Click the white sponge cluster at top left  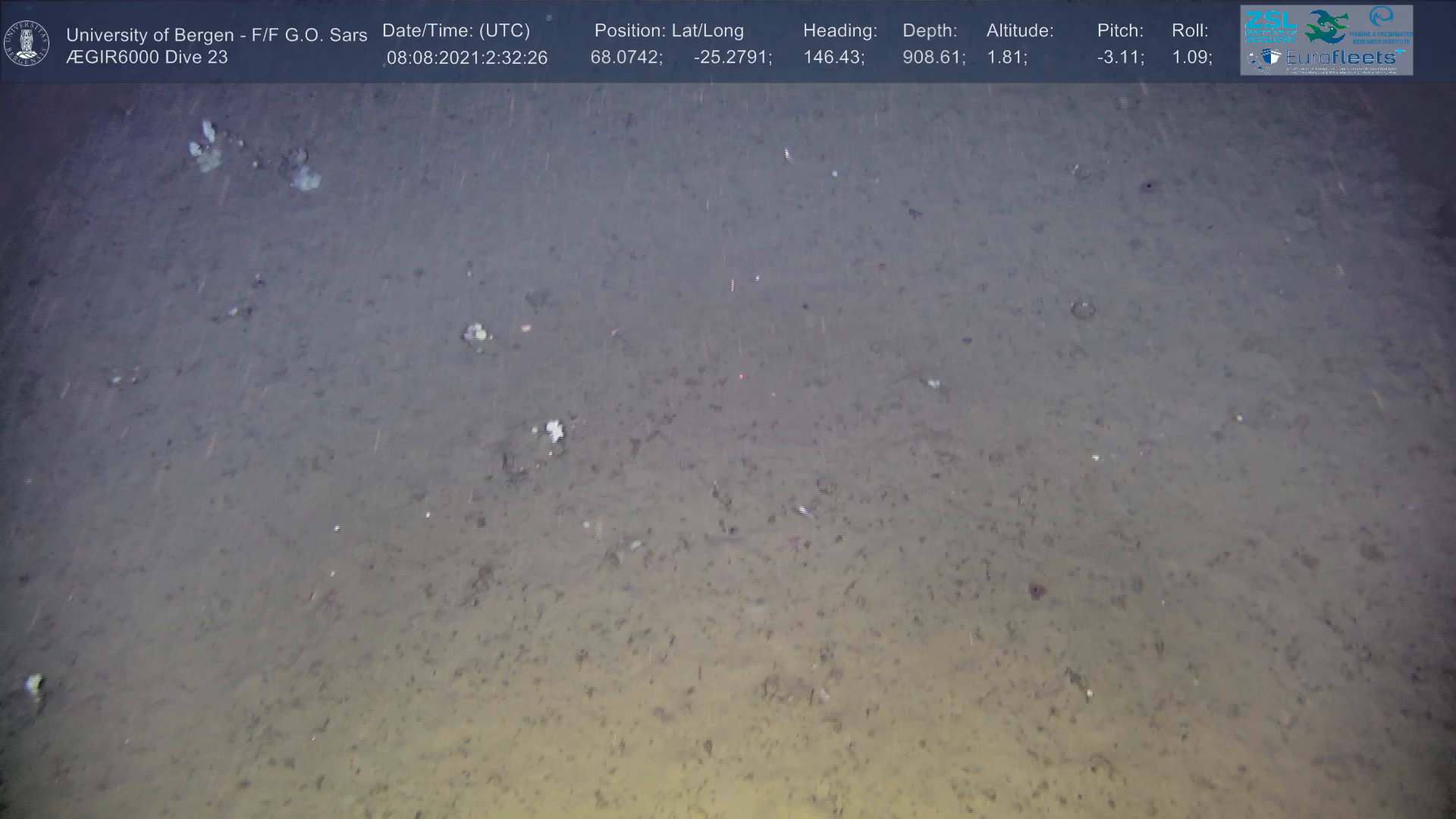point(206,148)
